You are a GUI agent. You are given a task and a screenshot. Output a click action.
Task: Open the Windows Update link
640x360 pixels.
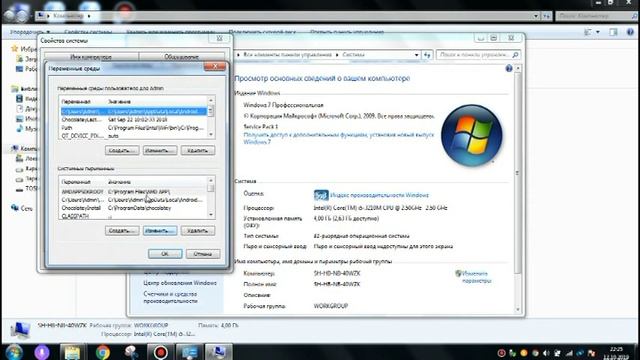tap(180, 283)
